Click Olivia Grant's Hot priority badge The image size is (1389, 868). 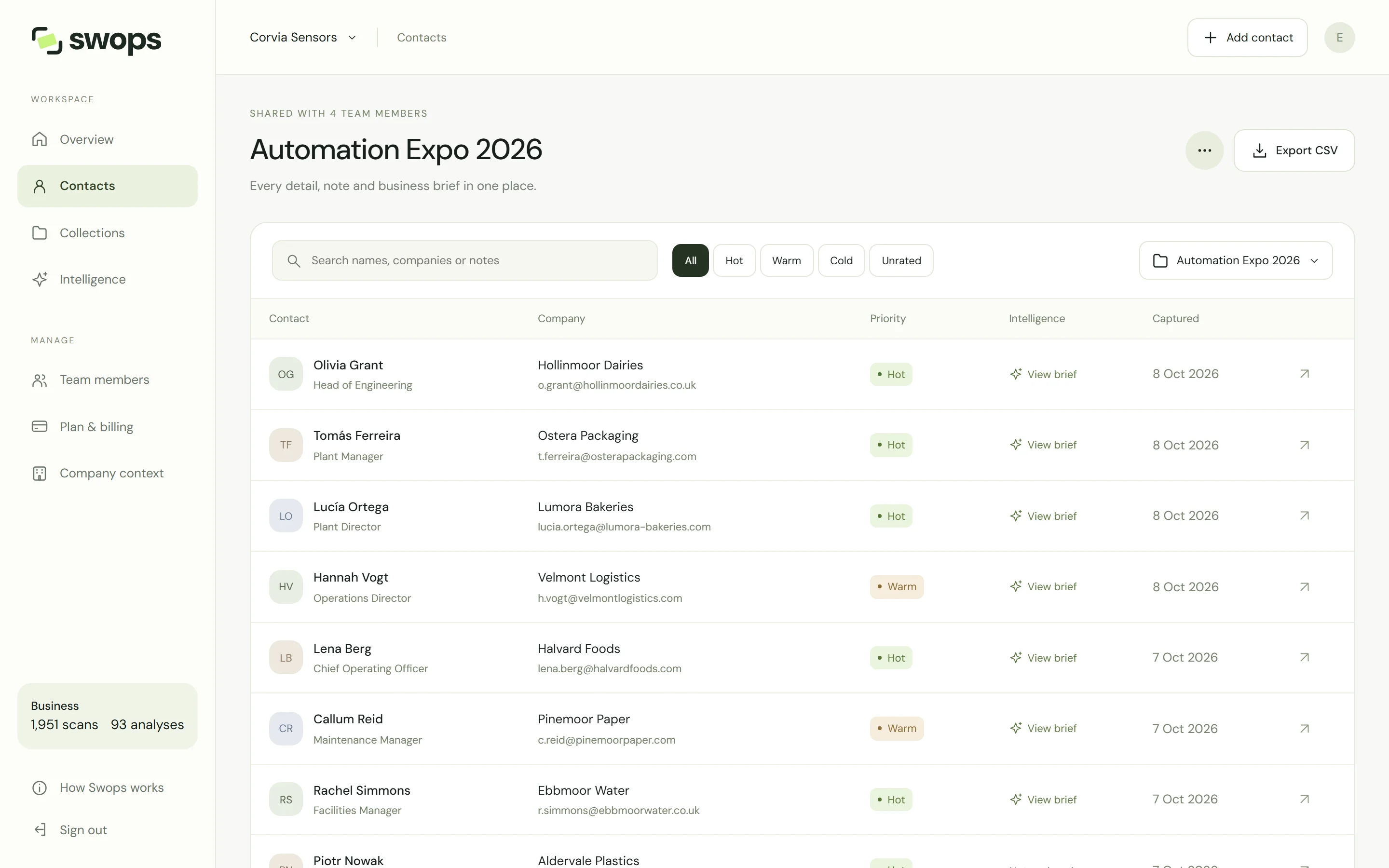pos(891,374)
